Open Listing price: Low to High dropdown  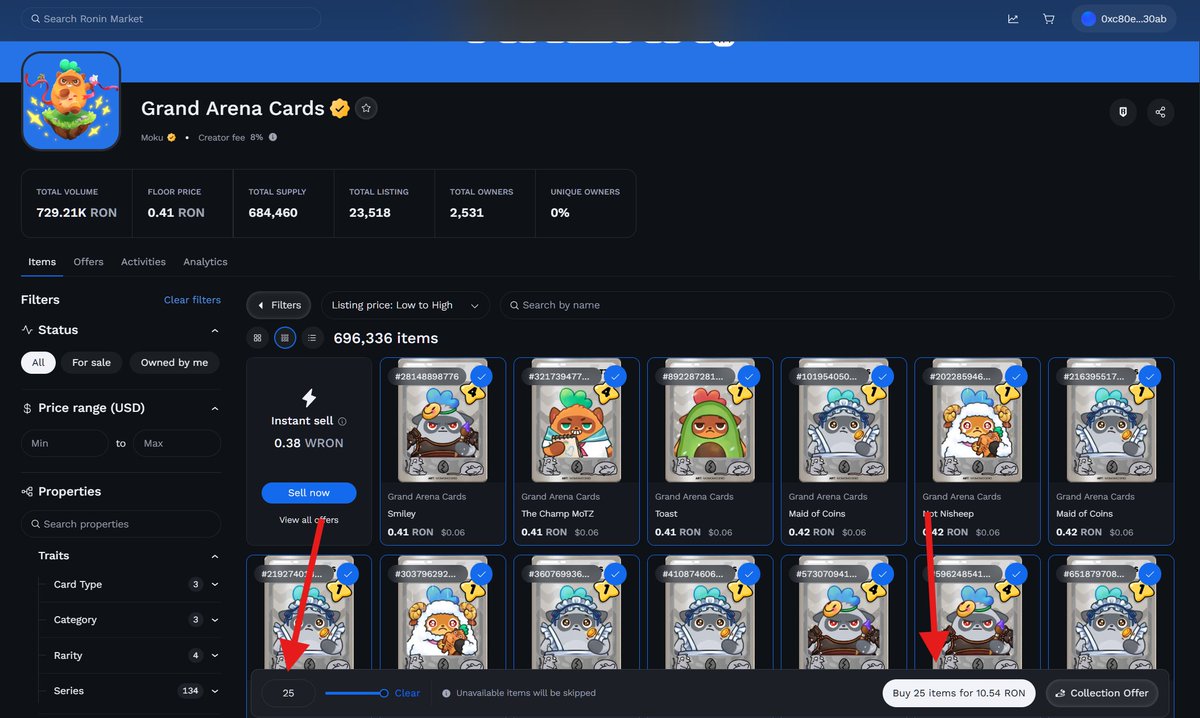click(x=405, y=305)
